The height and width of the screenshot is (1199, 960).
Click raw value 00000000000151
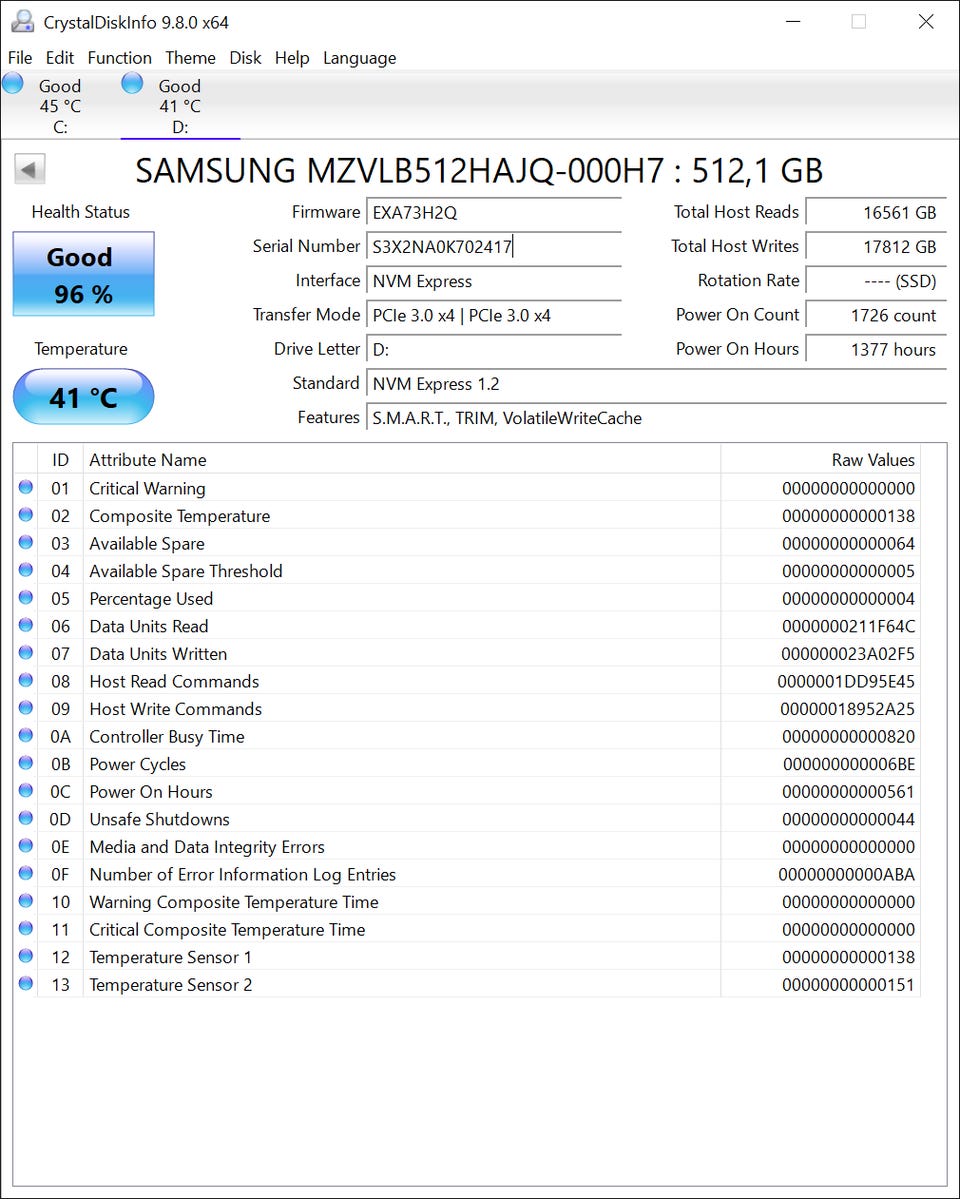pyautogui.click(x=848, y=984)
